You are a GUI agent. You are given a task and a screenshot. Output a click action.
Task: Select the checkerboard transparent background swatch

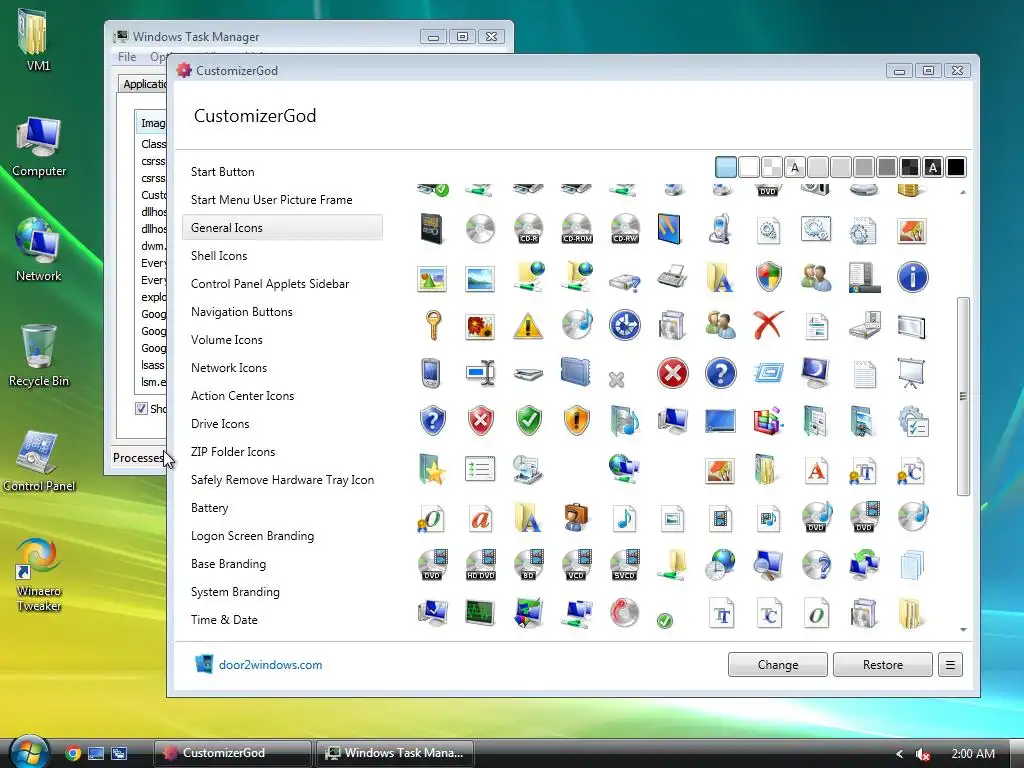pos(772,167)
